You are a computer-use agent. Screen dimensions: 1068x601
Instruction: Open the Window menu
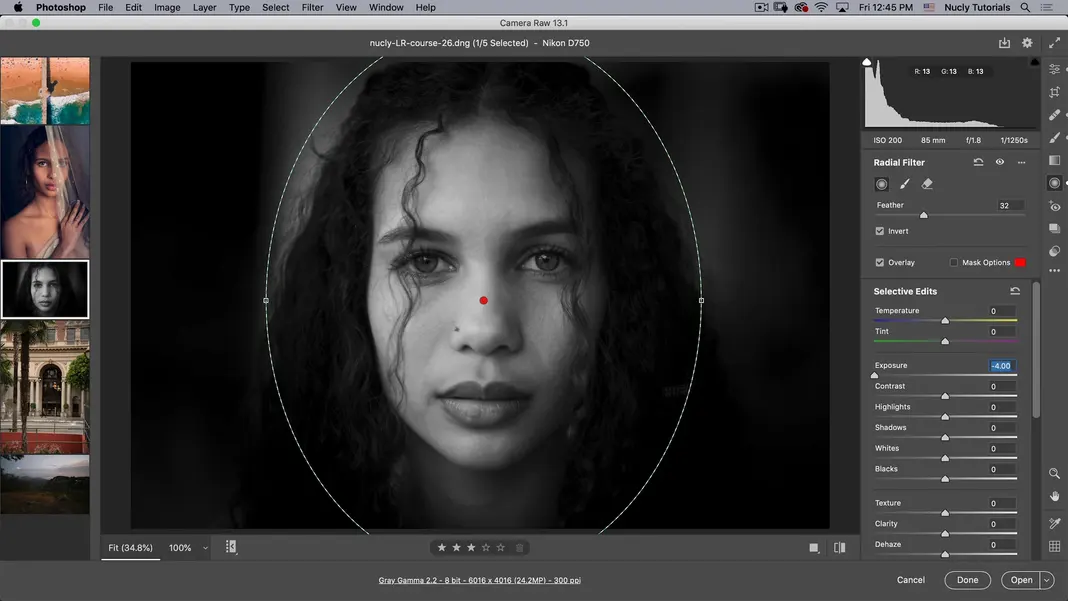(x=386, y=7)
